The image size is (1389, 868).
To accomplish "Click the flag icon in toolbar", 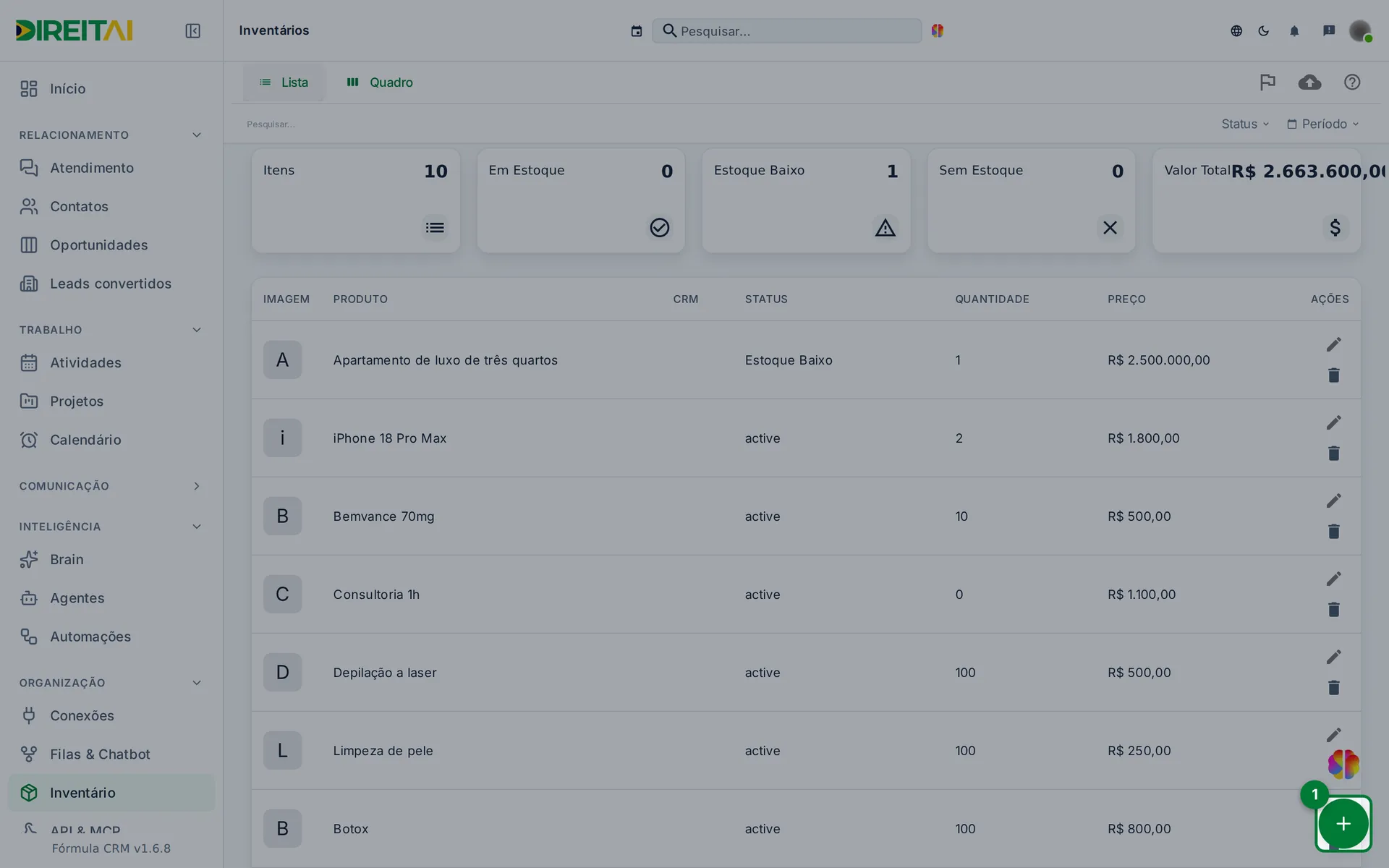I will 1267,82.
